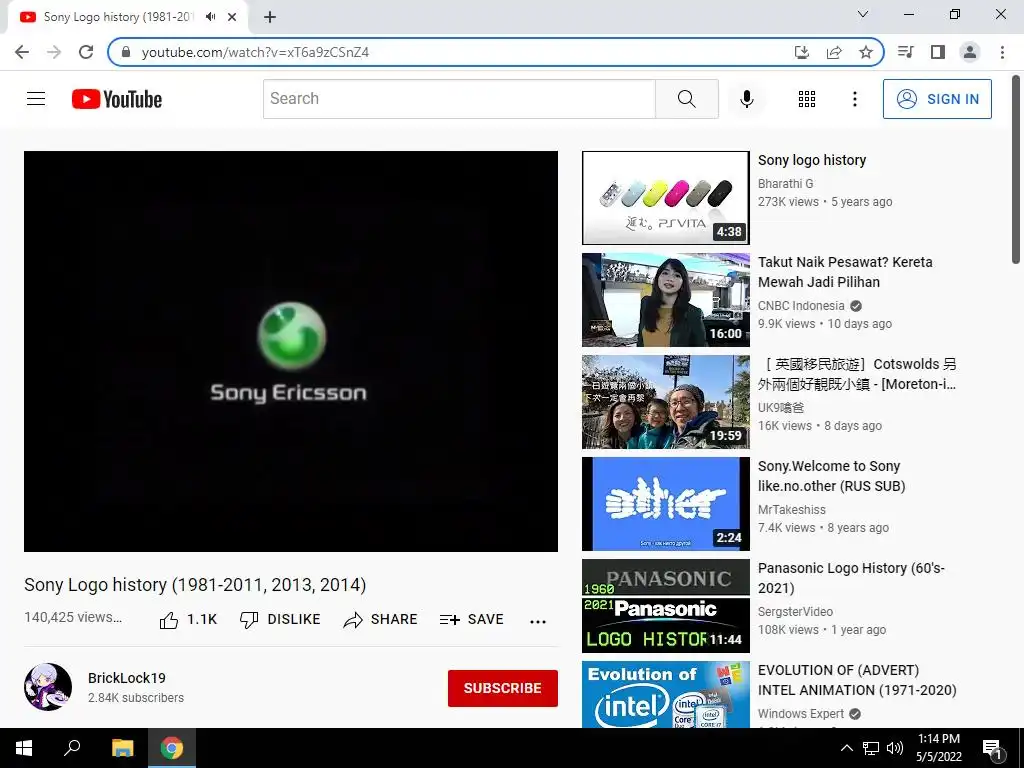Open YouTube settings three-dot menu
This screenshot has height=768, width=1024.
[x=854, y=99]
